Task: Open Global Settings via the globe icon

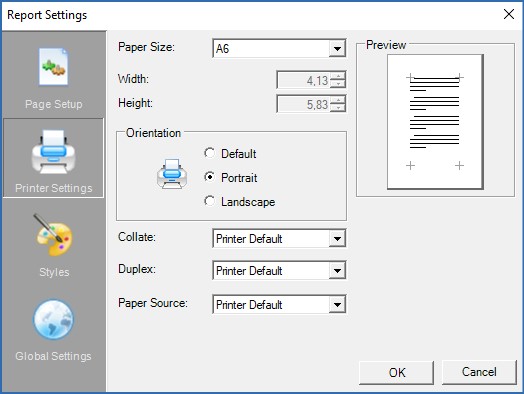Action: click(53, 319)
